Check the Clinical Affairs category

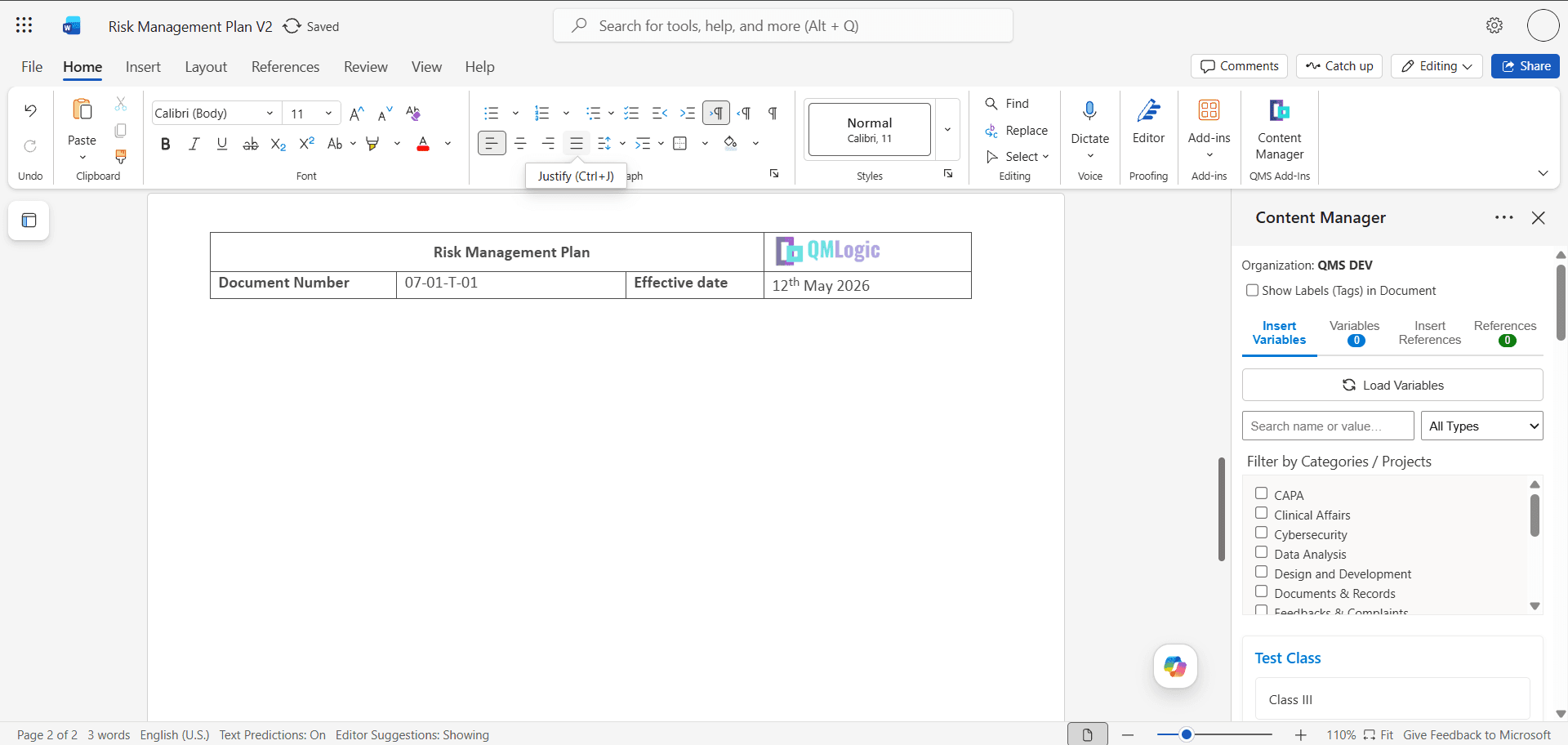pyautogui.click(x=1262, y=513)
